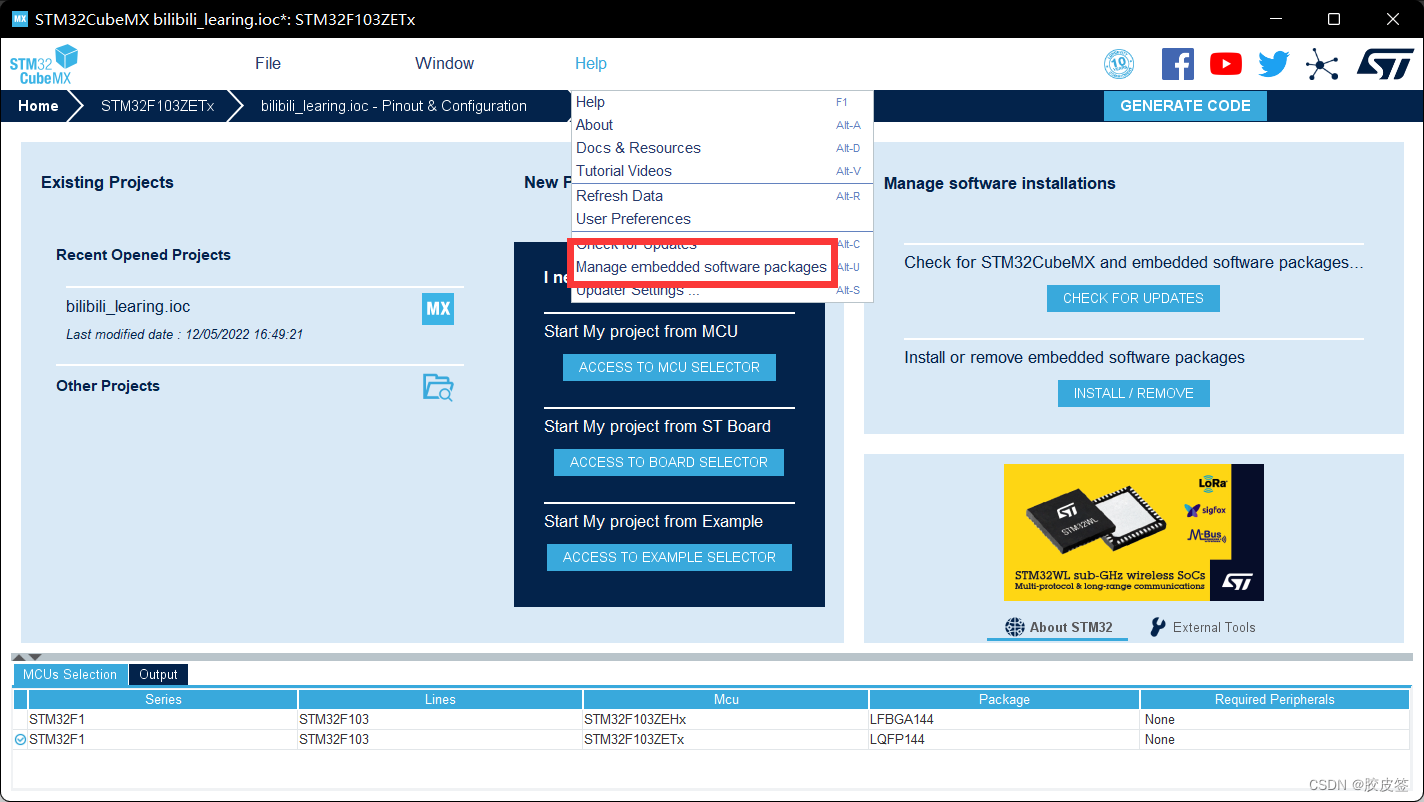
Task: Click STM32F103ZETx breadcrumb
Action: coord(157,106)
